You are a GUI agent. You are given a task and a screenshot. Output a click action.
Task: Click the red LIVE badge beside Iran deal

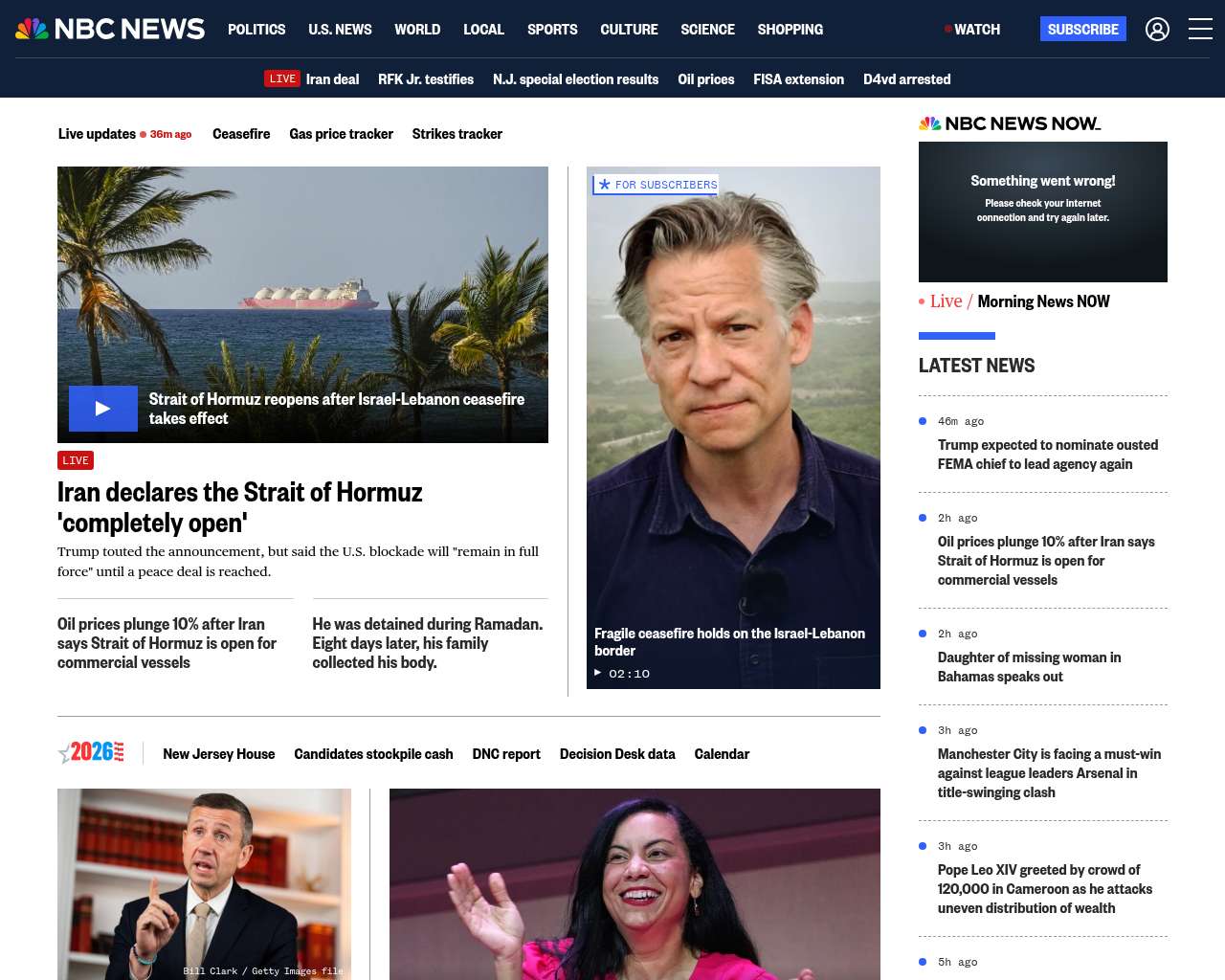282,79
